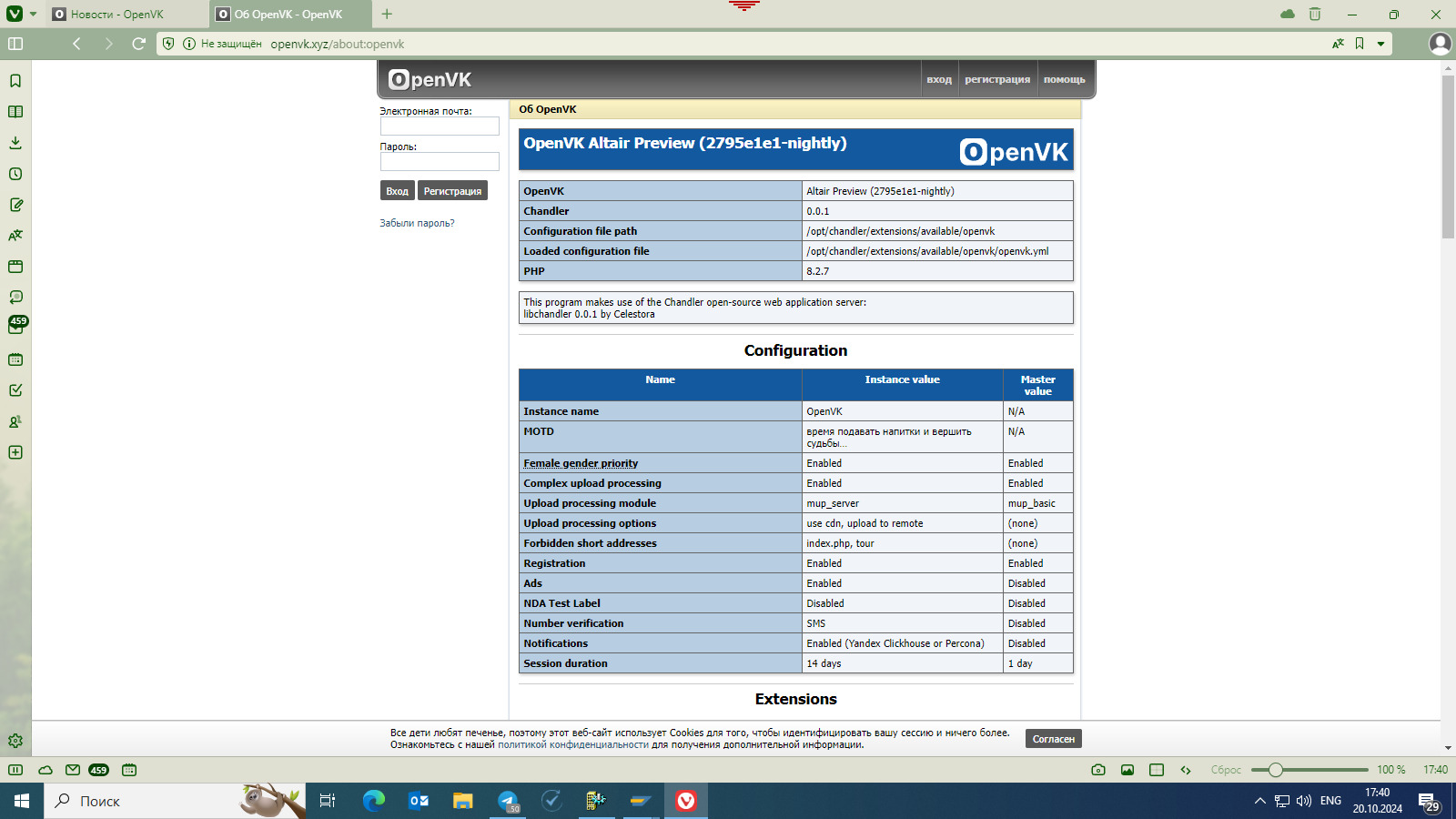Image resolution: width=1456 pixels, height=819 pixels.
Task: Open the Bookmarks side panel
Action: pos(15,81)
